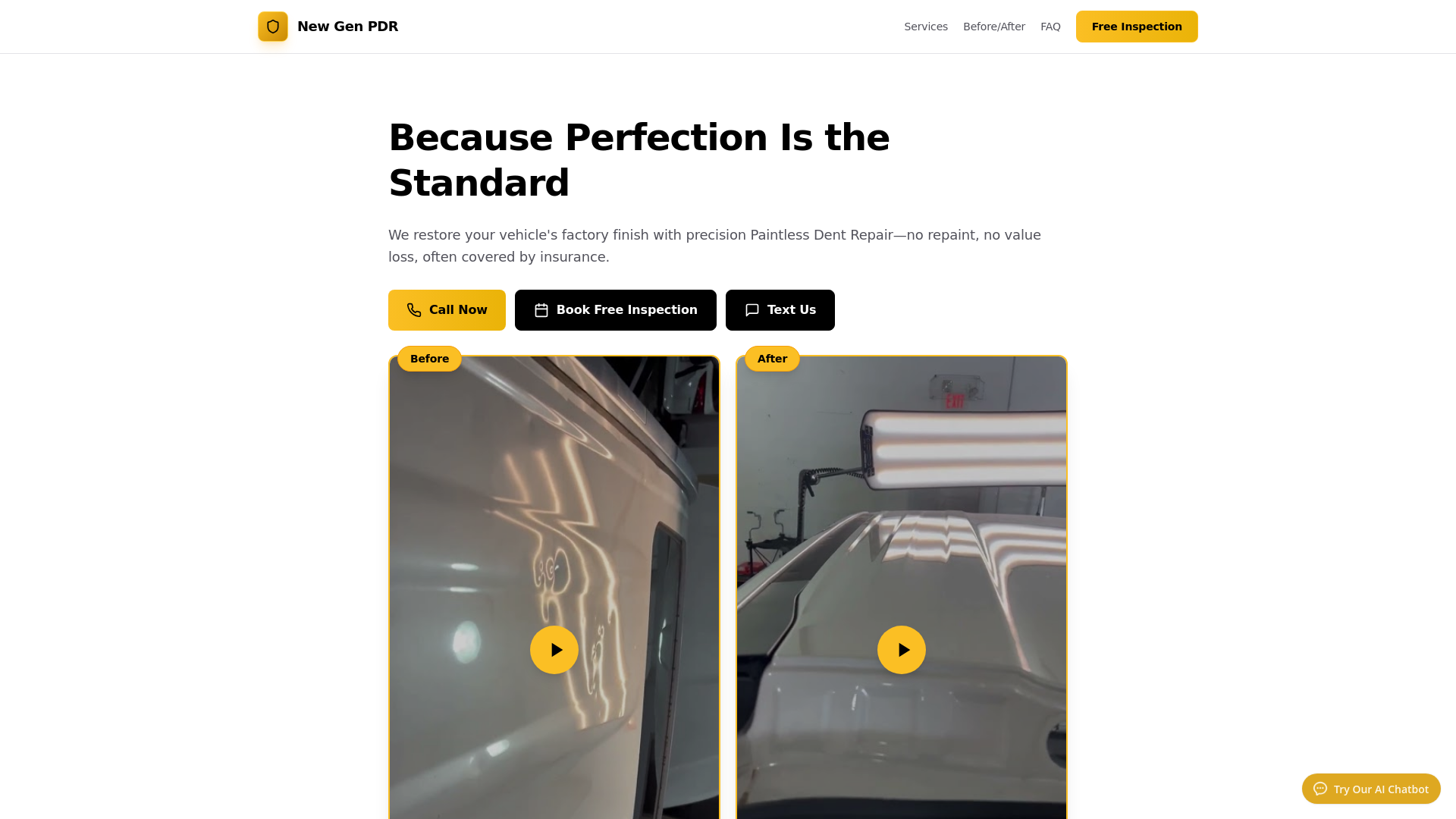Play the After video
Viewport: 1456px width, 819px height.
pos(902,650)
